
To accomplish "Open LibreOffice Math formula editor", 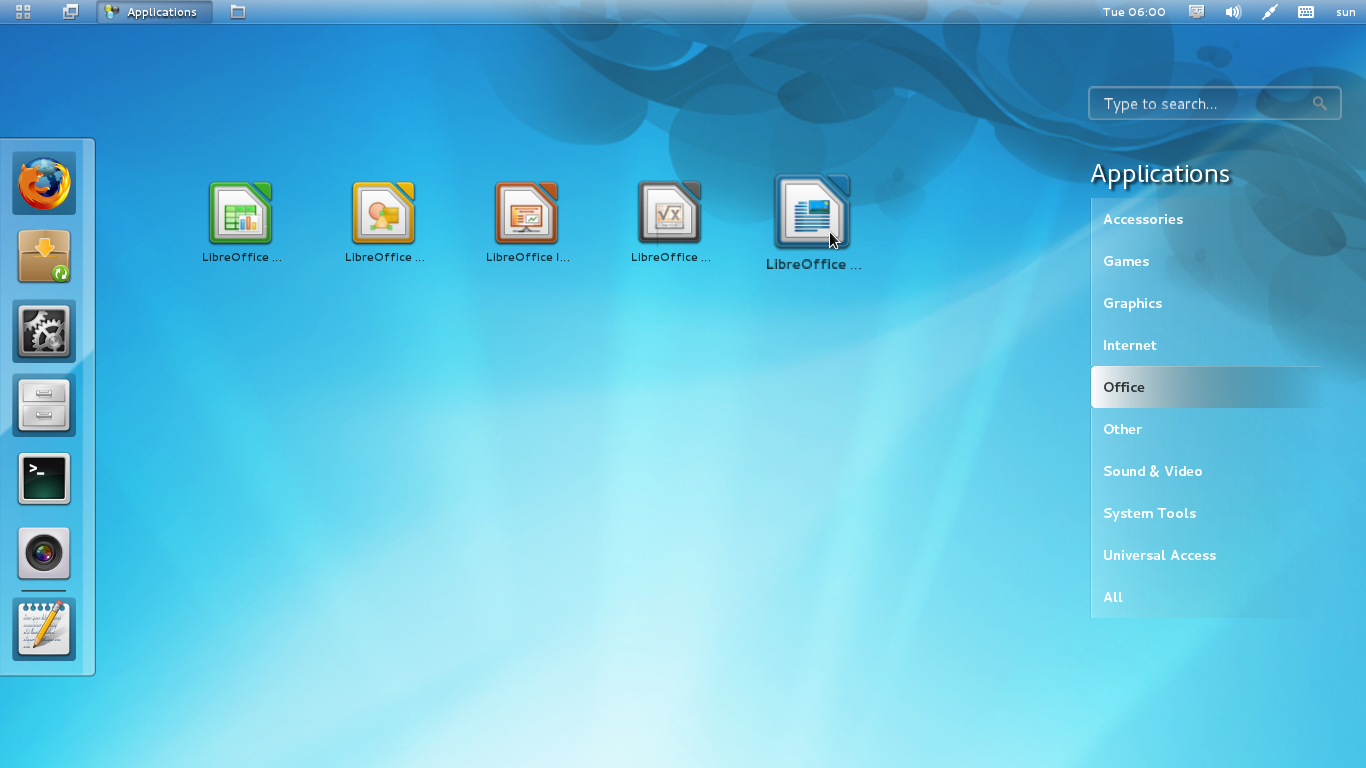I will [x=669, y=212].
